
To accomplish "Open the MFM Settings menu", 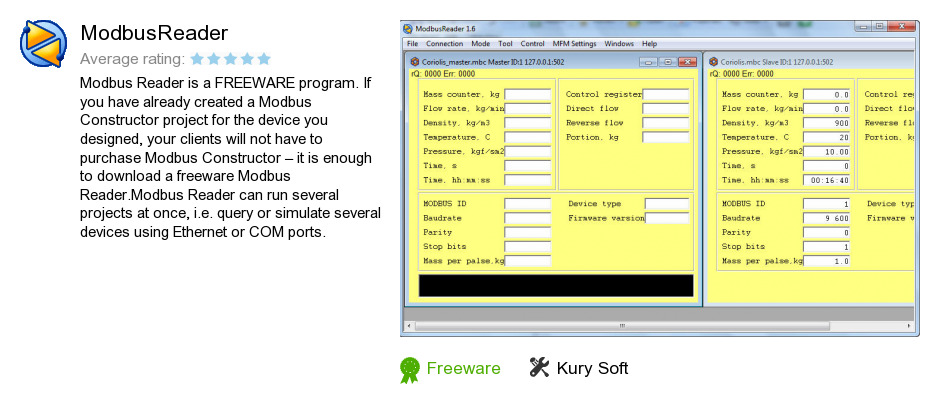I will (574, 44).
